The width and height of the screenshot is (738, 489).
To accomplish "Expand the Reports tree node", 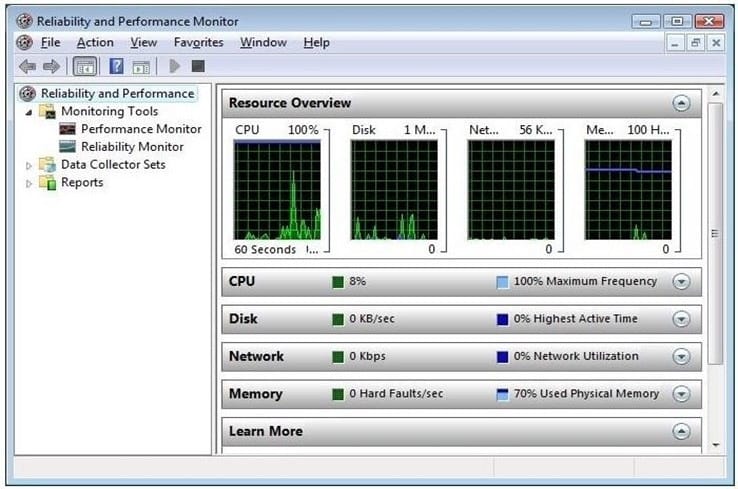I will pyautogui.click(x=29, y=183).
